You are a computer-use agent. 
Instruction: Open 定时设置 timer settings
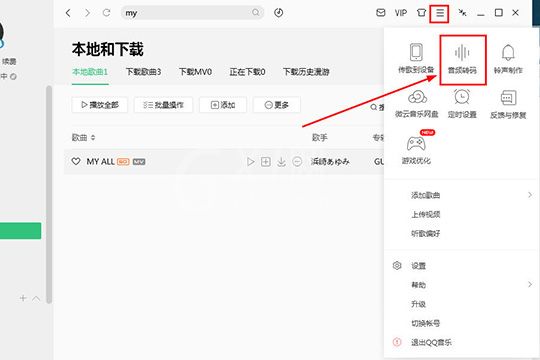pyautogui.click(x=462, y=104)
